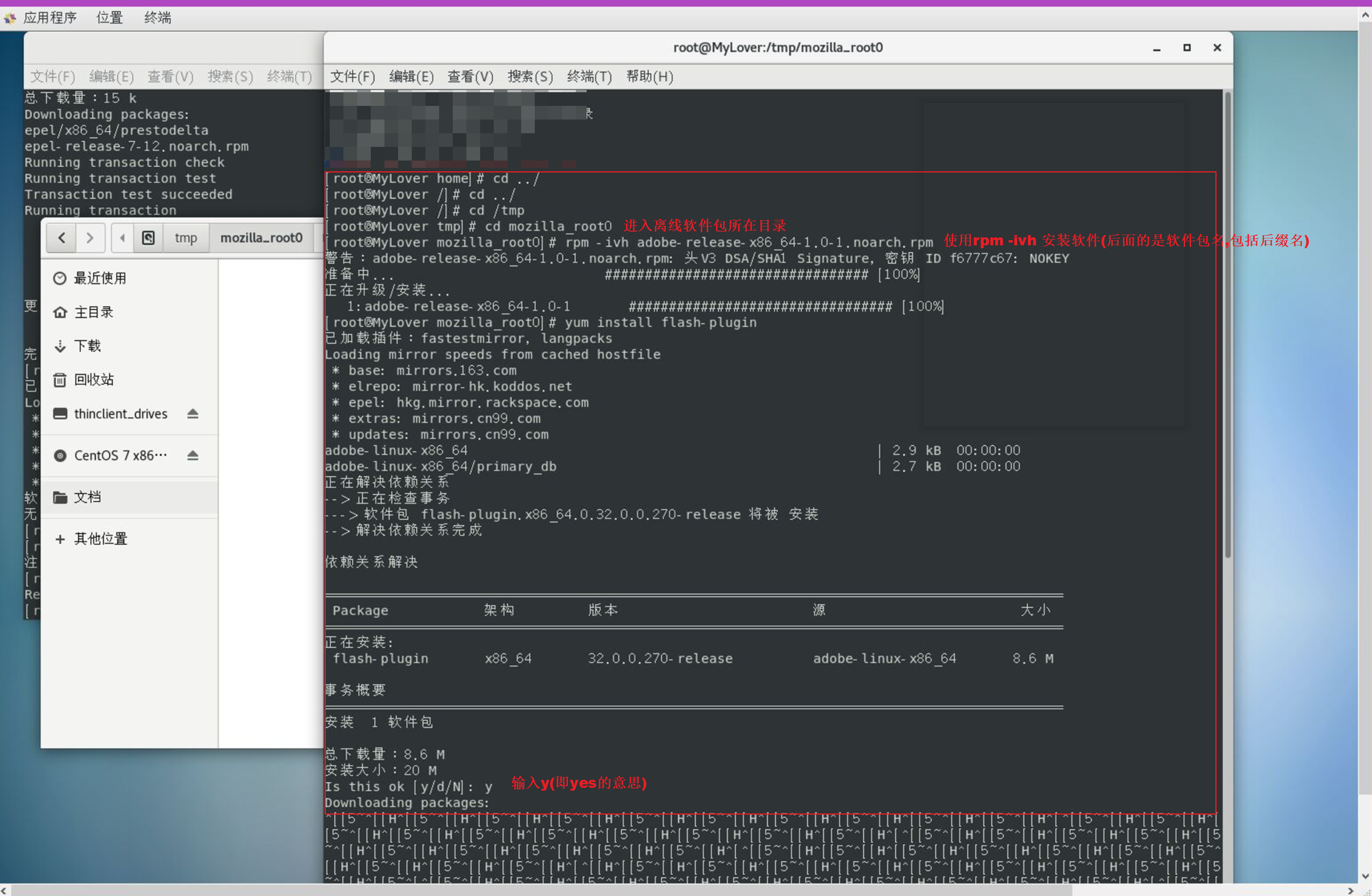Click terminal vertical scrollbar thumb
The image size is (1372, 896).
[1227, 326]
